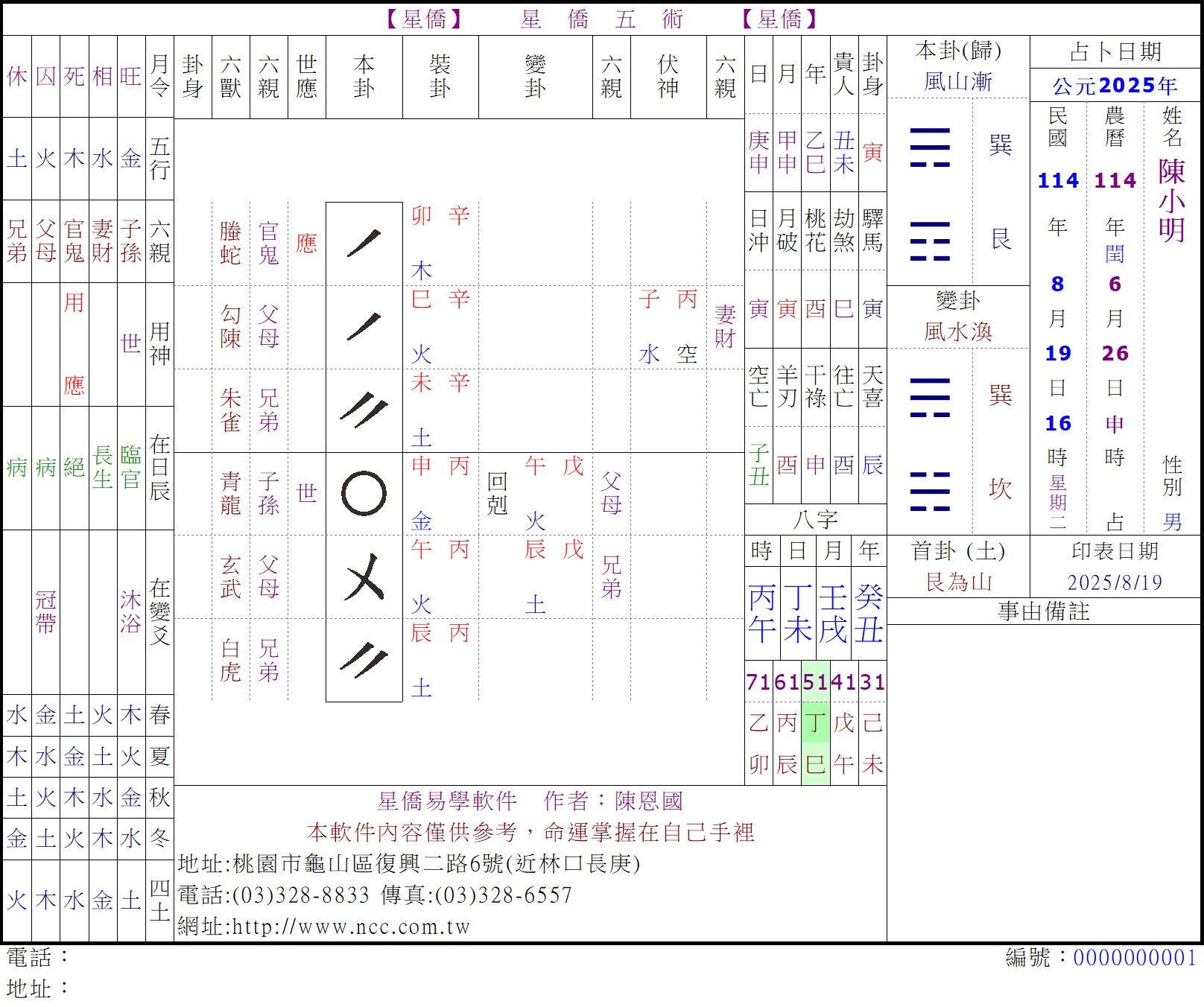Click the 艮 trigram symbol under 風山漸
The width and height of the screenshot is (1204, 1007).
click(930, 241)
